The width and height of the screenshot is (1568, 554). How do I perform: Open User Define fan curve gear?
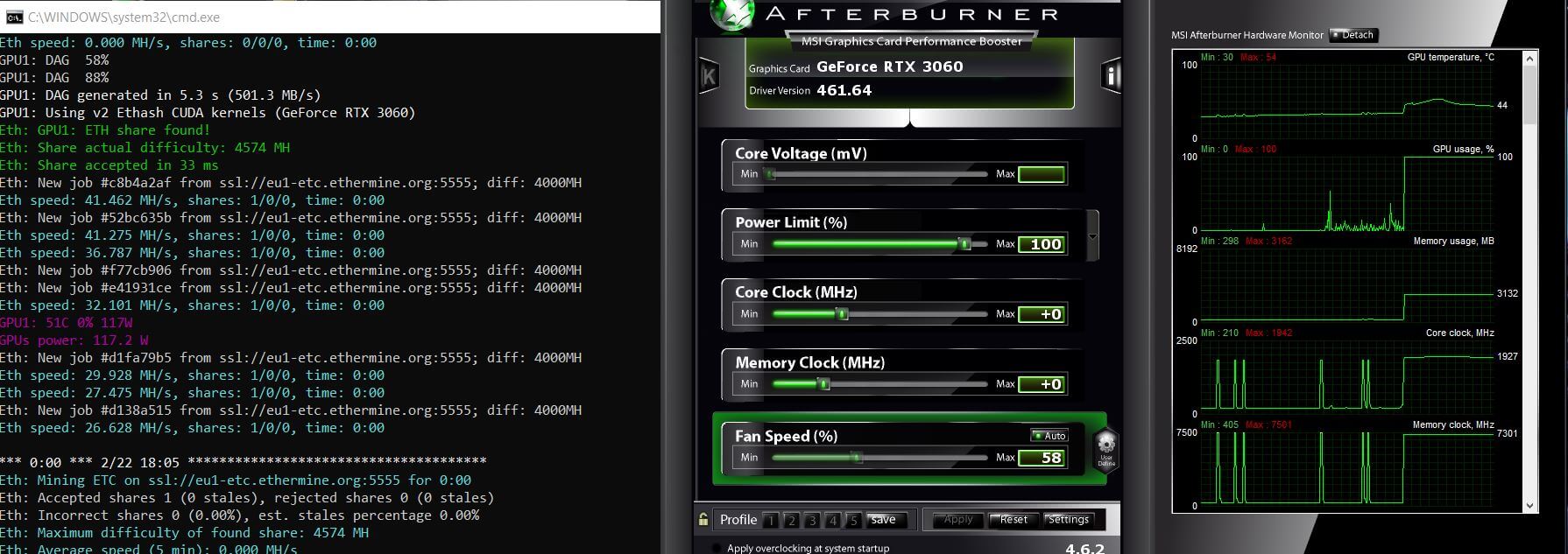click(x=1106, y=446)
